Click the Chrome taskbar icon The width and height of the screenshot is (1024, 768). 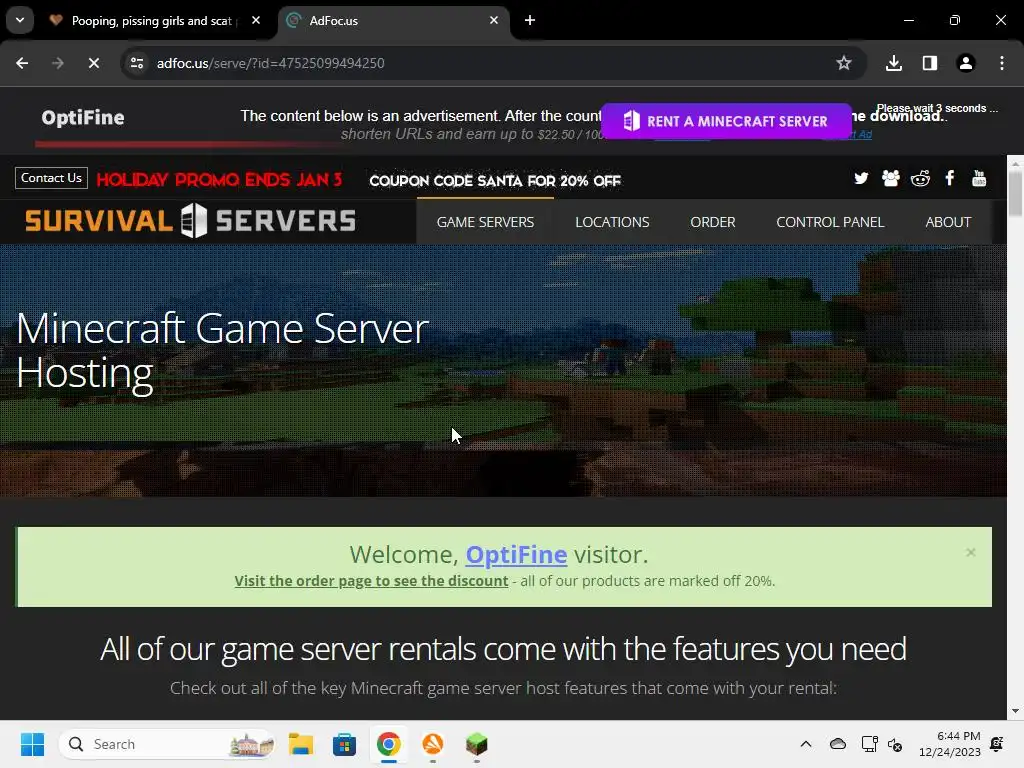pyautogui.click(x=389, y=744)
